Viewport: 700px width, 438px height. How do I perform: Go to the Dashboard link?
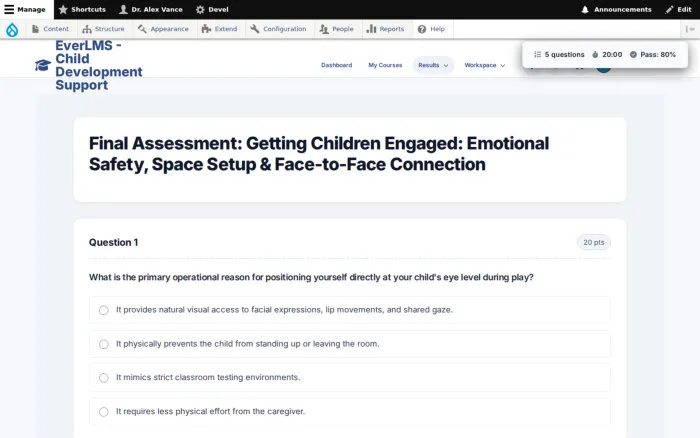337,65
